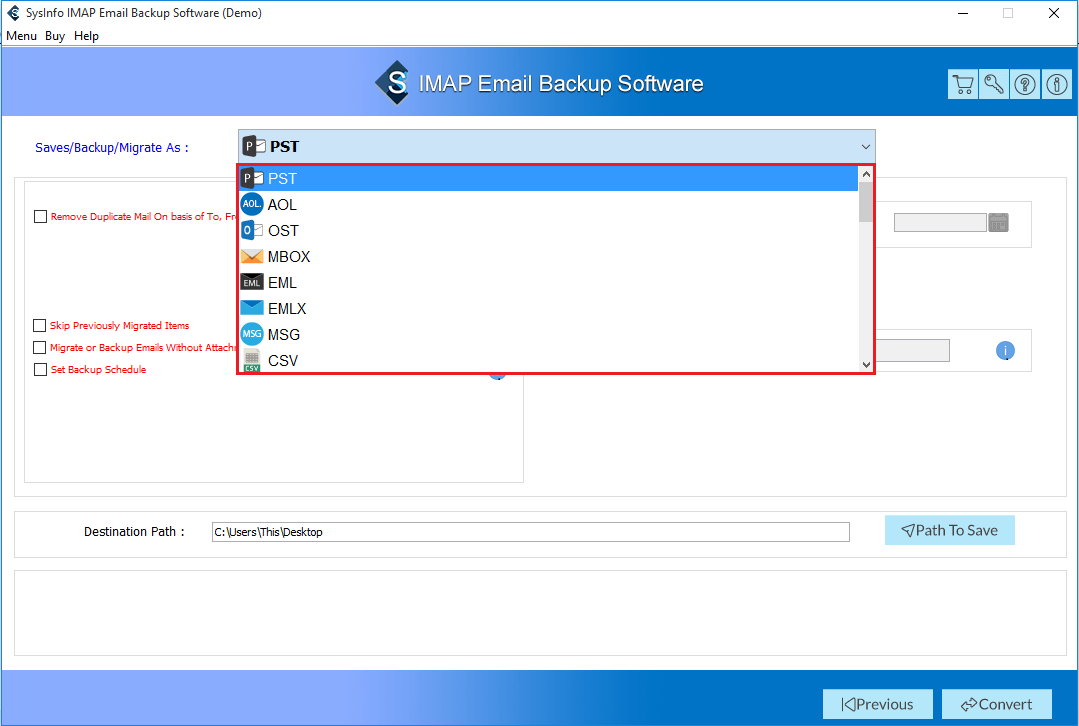
Task: Open the Menu menu
Action: 21,36
